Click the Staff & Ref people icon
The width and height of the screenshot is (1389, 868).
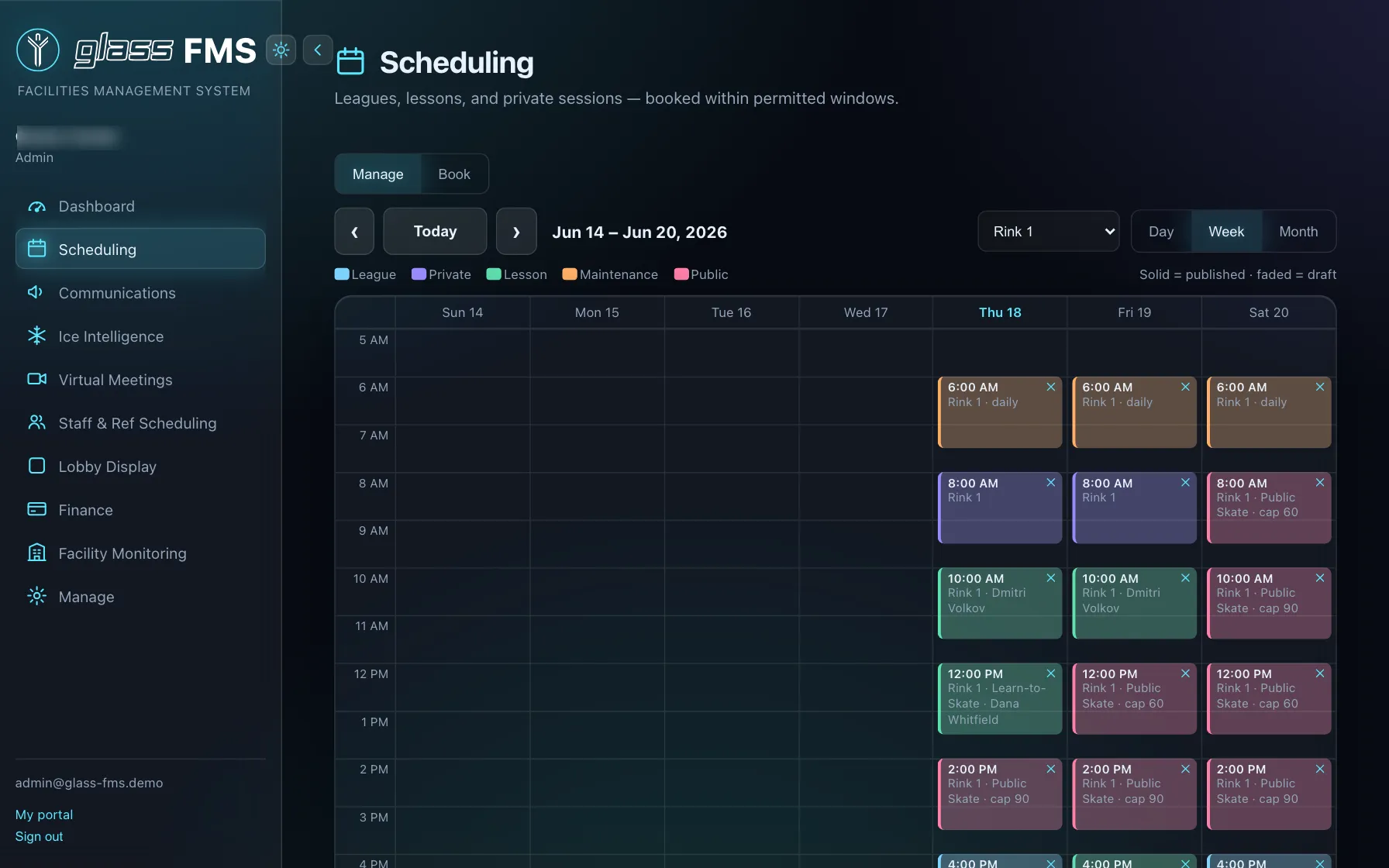[x=36, y=422]
